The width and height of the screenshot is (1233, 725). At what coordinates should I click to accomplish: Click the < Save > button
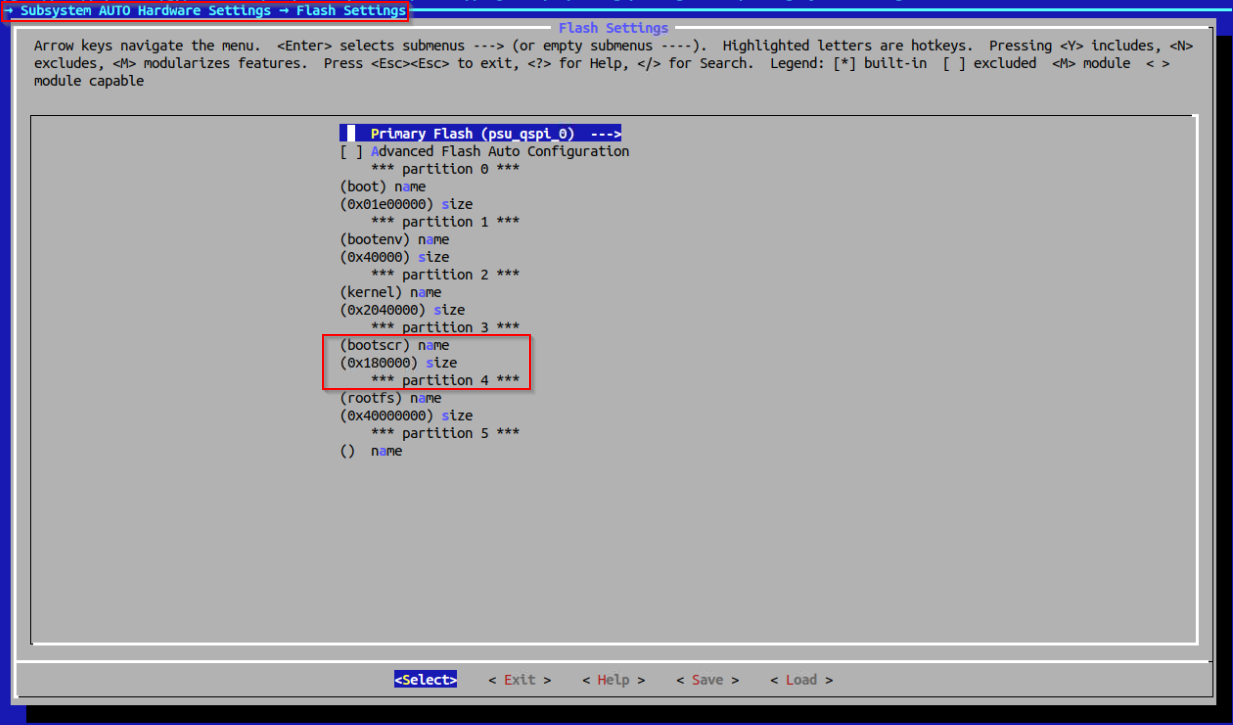tap(707, 680)
